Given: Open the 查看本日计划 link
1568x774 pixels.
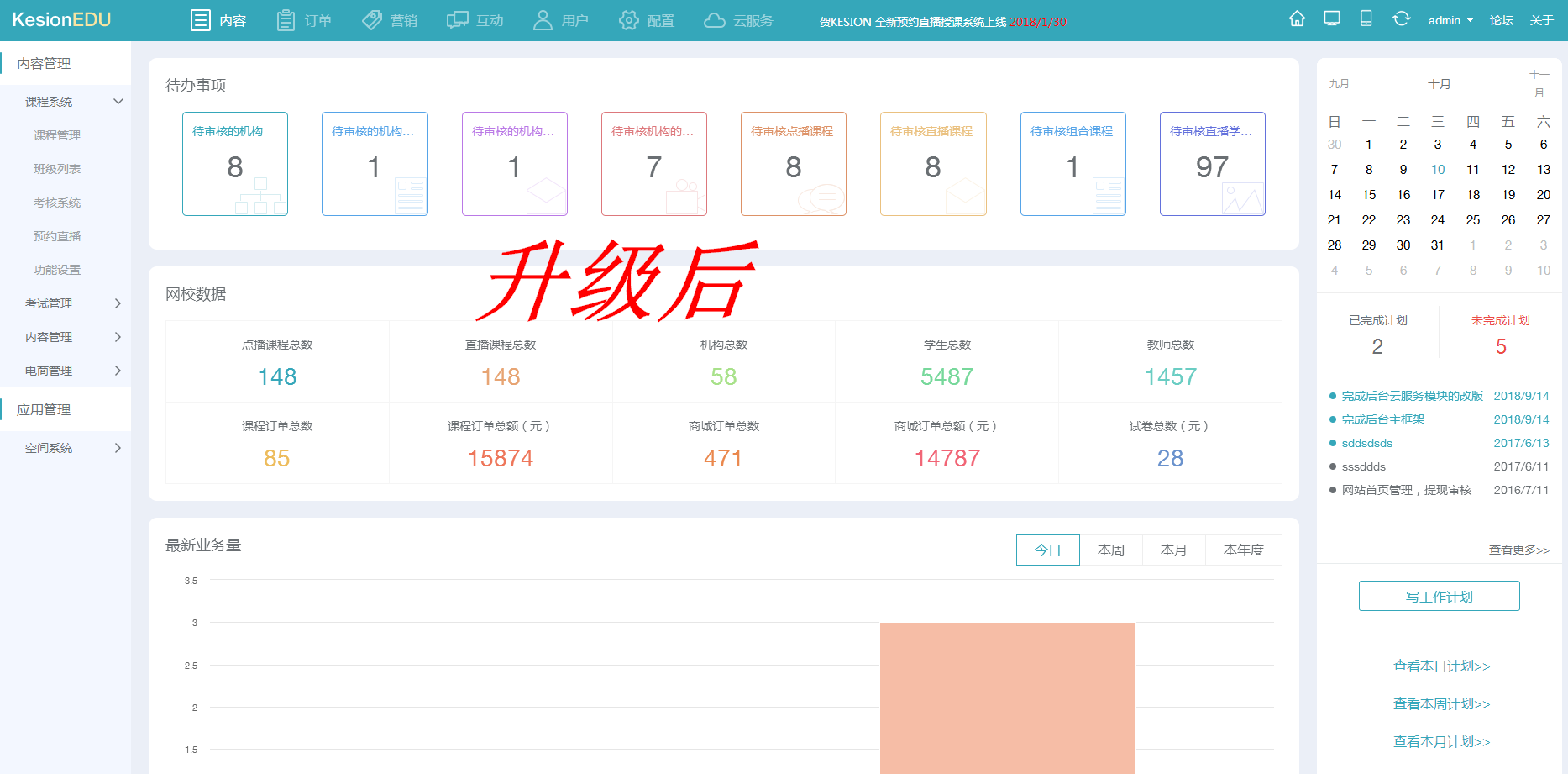Looking at the screenshot, I should point(1440,666).
